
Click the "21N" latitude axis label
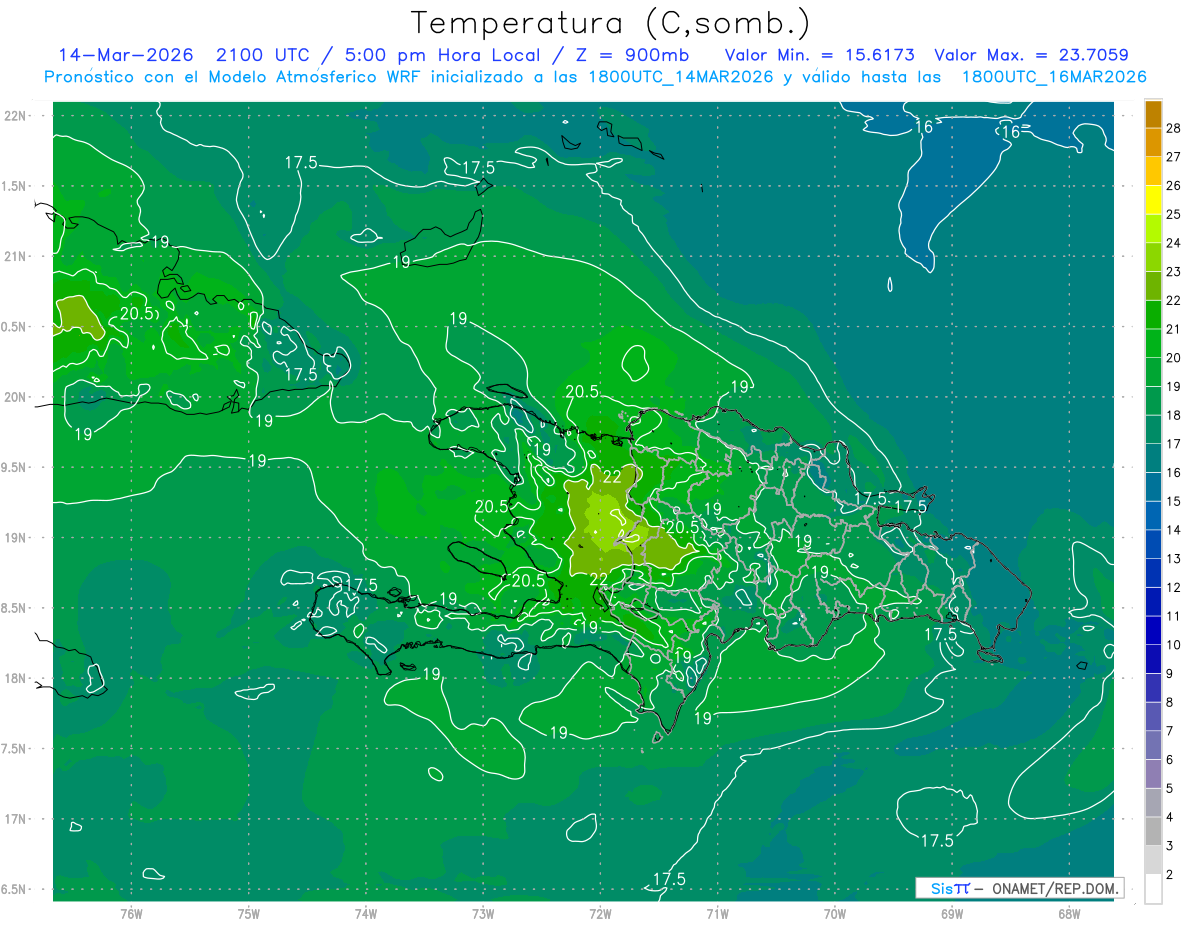(x=16, y=256)
